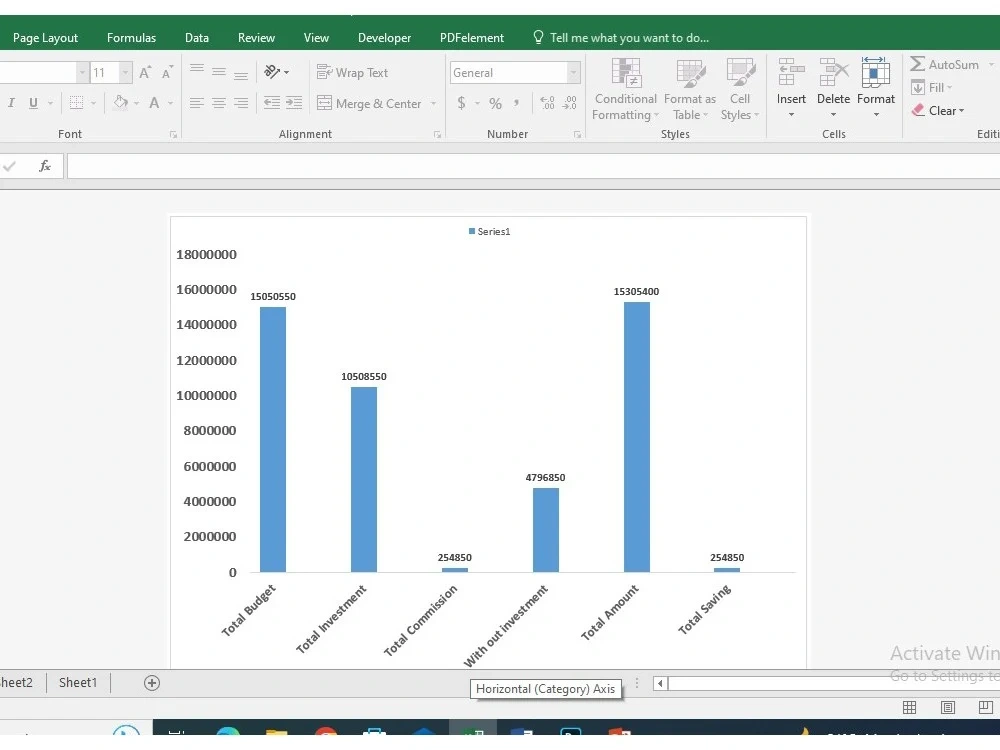This screenshot has height=750, width=1000.
Task: Open Conditional Formatting menu
Action: pyautogui.click(x=626, y=90)
